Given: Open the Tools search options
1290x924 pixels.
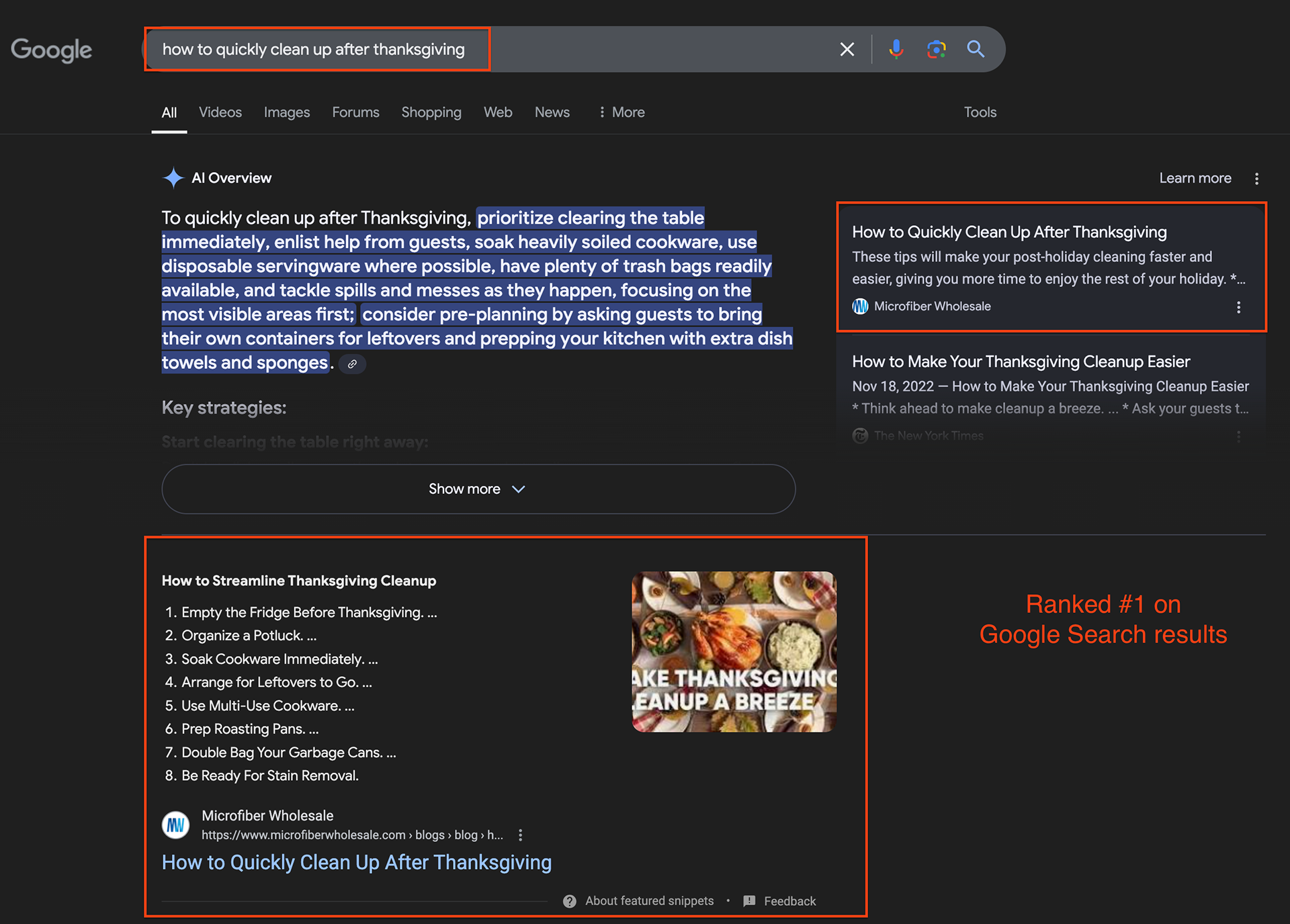Looking at the screenshot, I should pyautogui.click(x=980, y=112).
